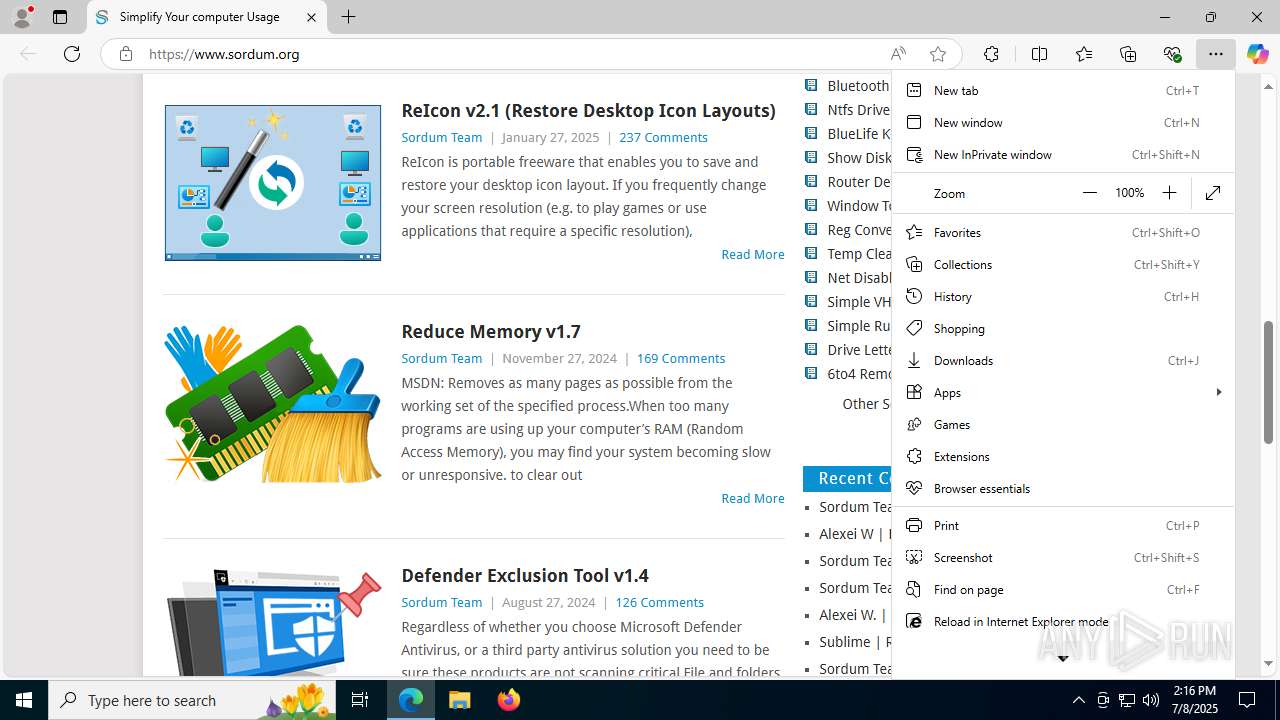Click Sordum Team author link under ReIcon
The width and height of the screenshot is (1280, 720).
pyautogui.click(x=441, y=137)
